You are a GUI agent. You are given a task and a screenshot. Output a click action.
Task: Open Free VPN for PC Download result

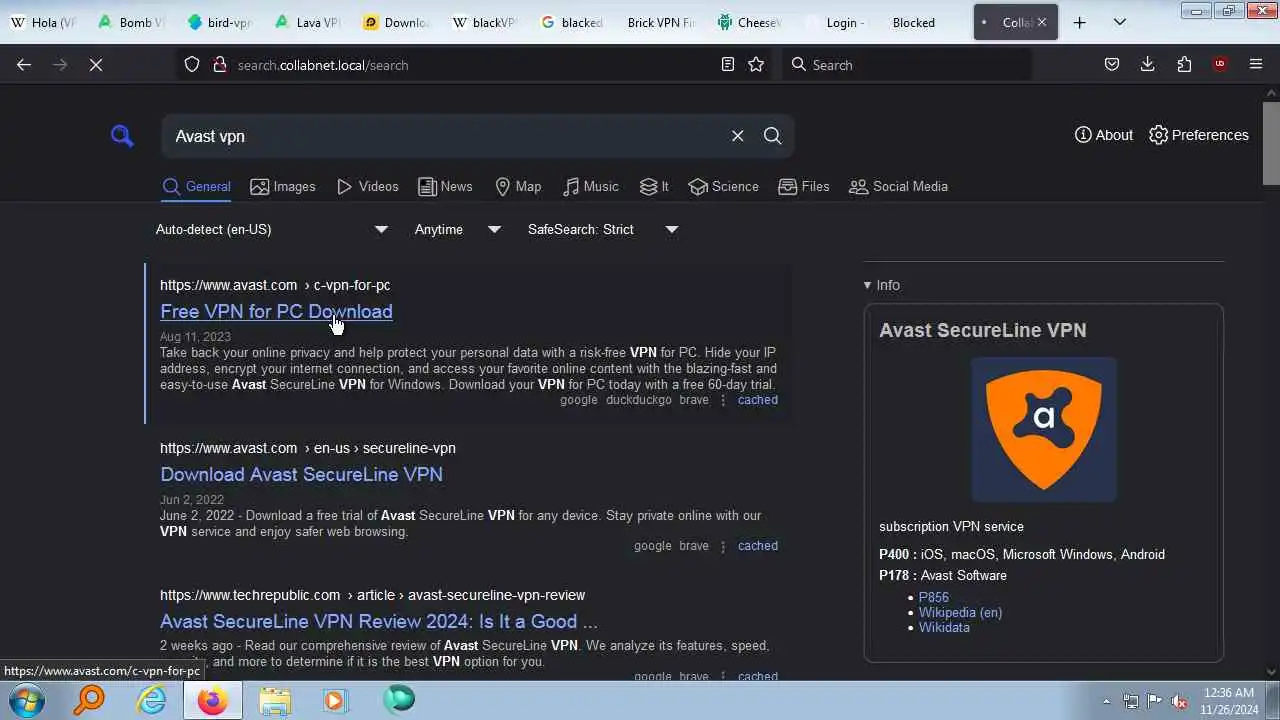pyautogui.click(x=276, y=311)
